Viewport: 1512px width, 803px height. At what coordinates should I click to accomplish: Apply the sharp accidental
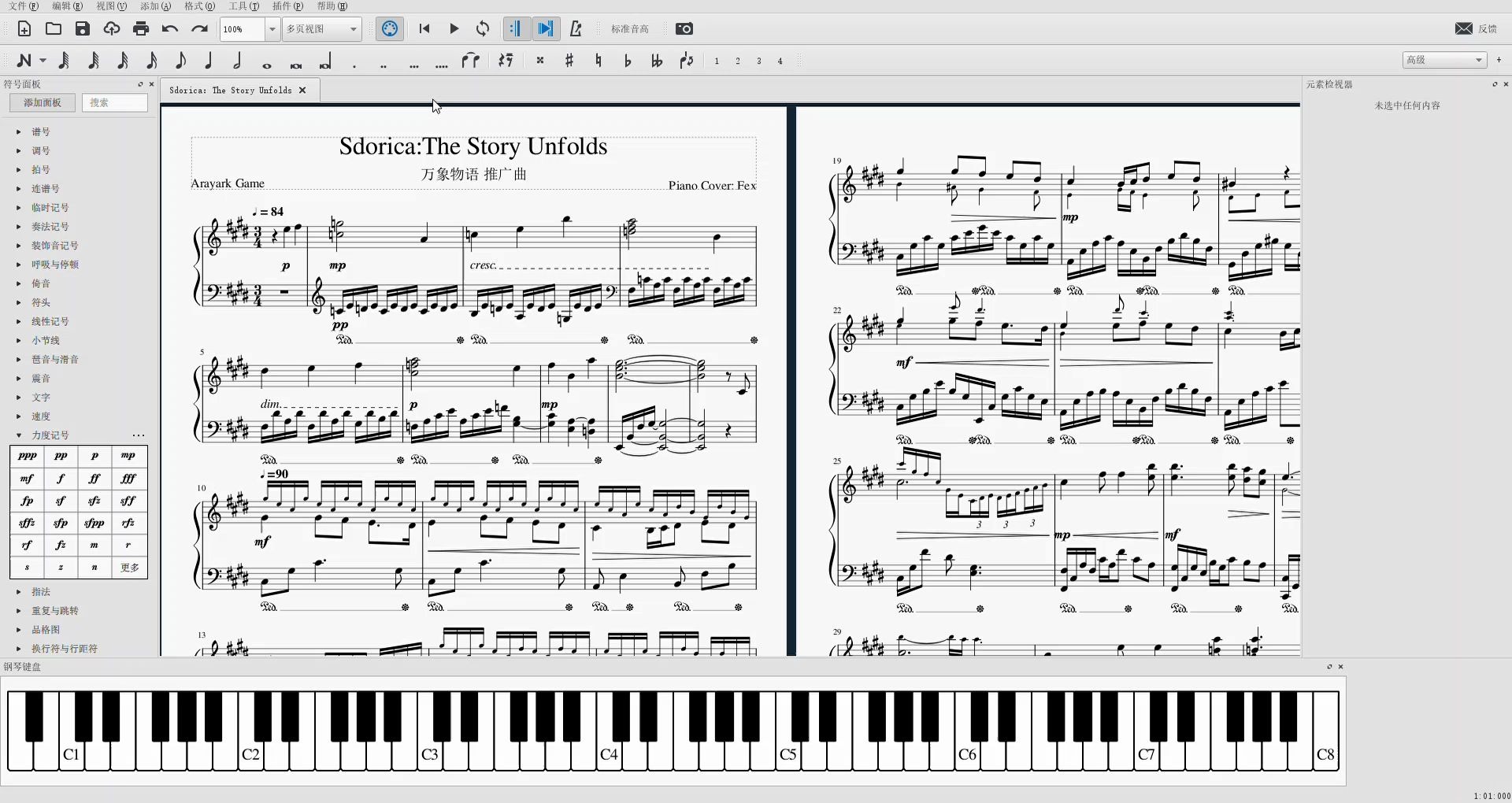pos(569,61)
